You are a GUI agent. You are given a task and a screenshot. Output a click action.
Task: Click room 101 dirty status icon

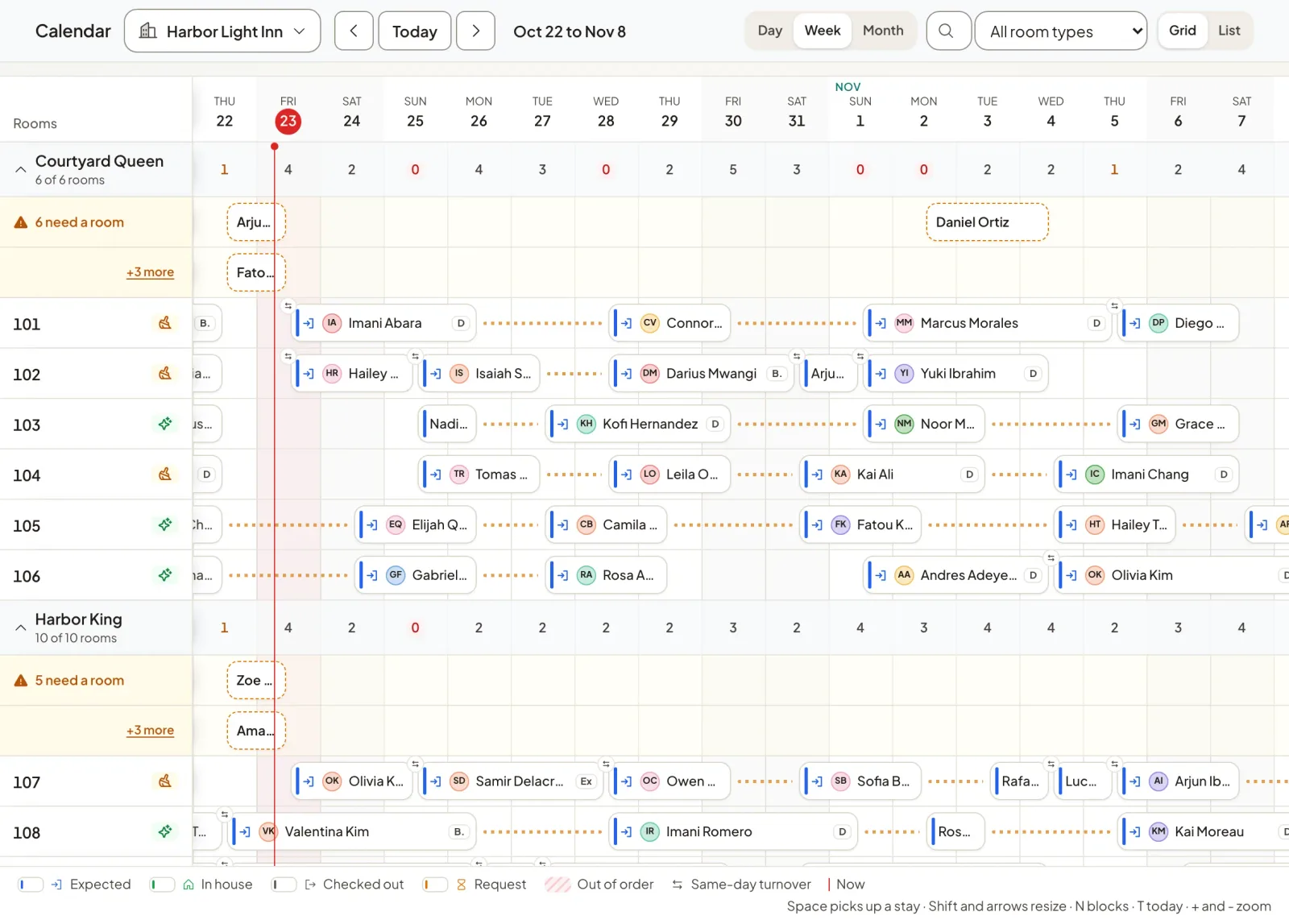tap(165, 323)
